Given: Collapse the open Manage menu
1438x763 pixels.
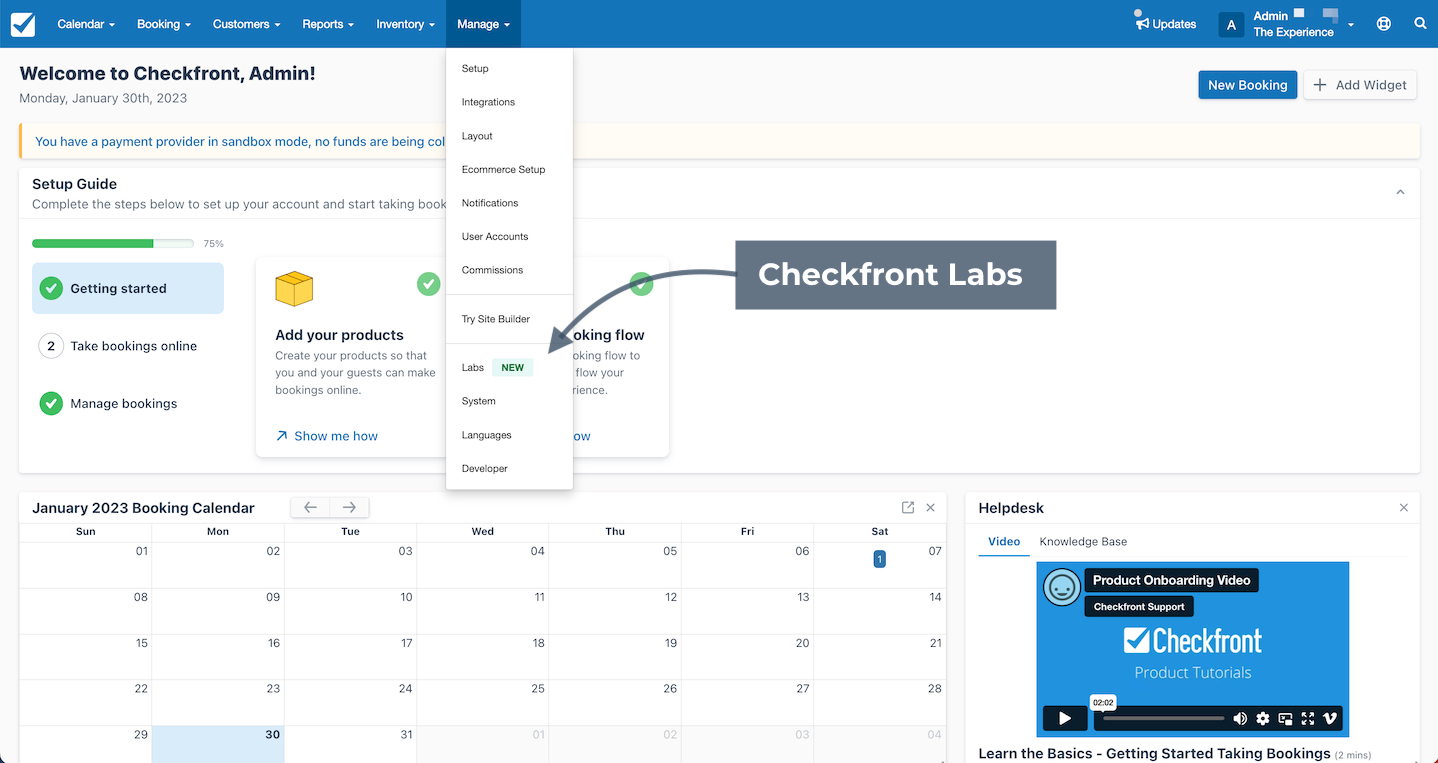Looking at the screenshot, I should pos(483,24).
